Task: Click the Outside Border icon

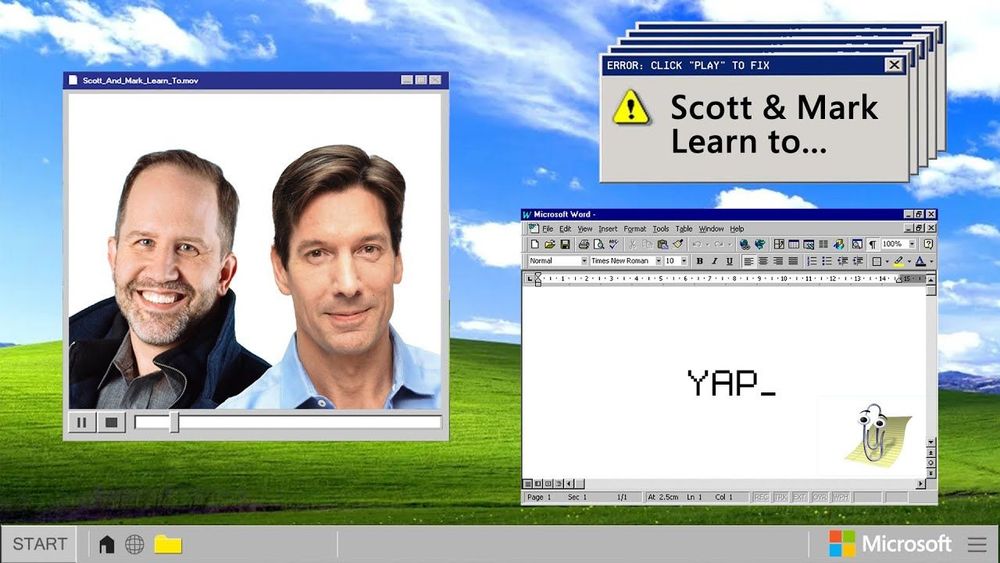Action: [877, 261]
